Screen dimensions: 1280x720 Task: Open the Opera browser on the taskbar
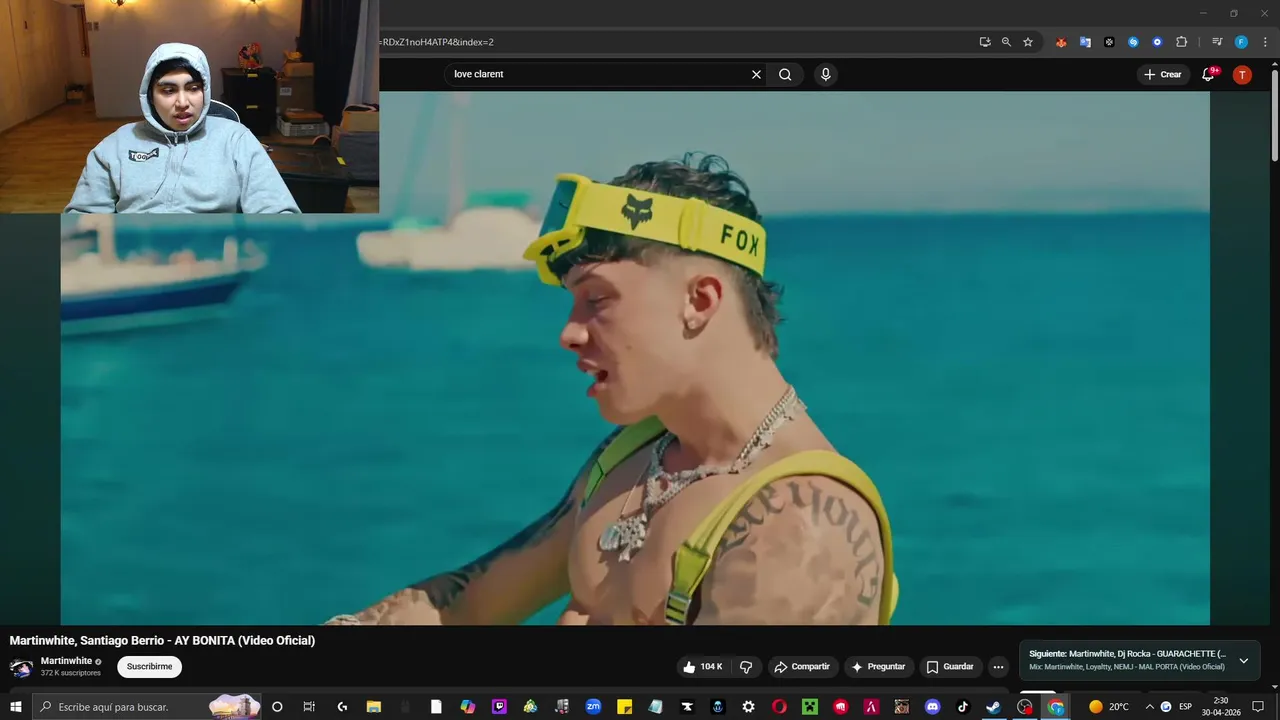click(779, 707)
